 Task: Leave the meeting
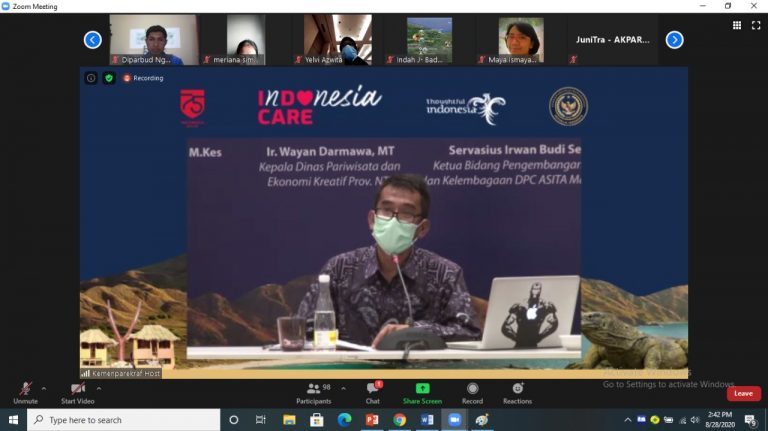click(x=743, y=393)
